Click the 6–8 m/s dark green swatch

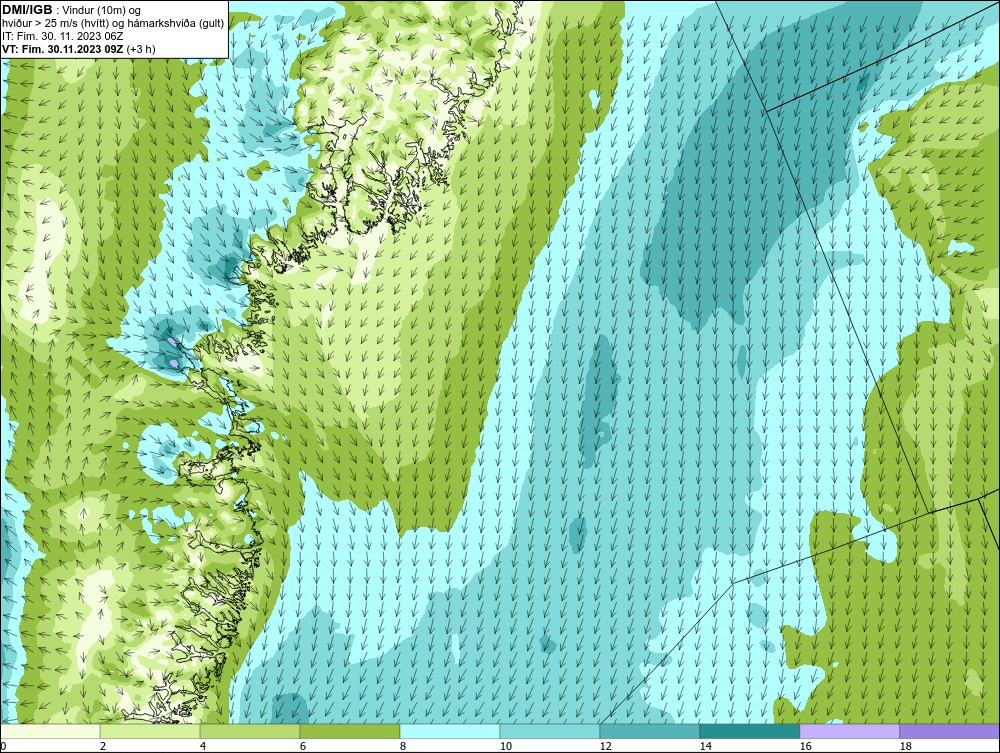pos(349,731)
